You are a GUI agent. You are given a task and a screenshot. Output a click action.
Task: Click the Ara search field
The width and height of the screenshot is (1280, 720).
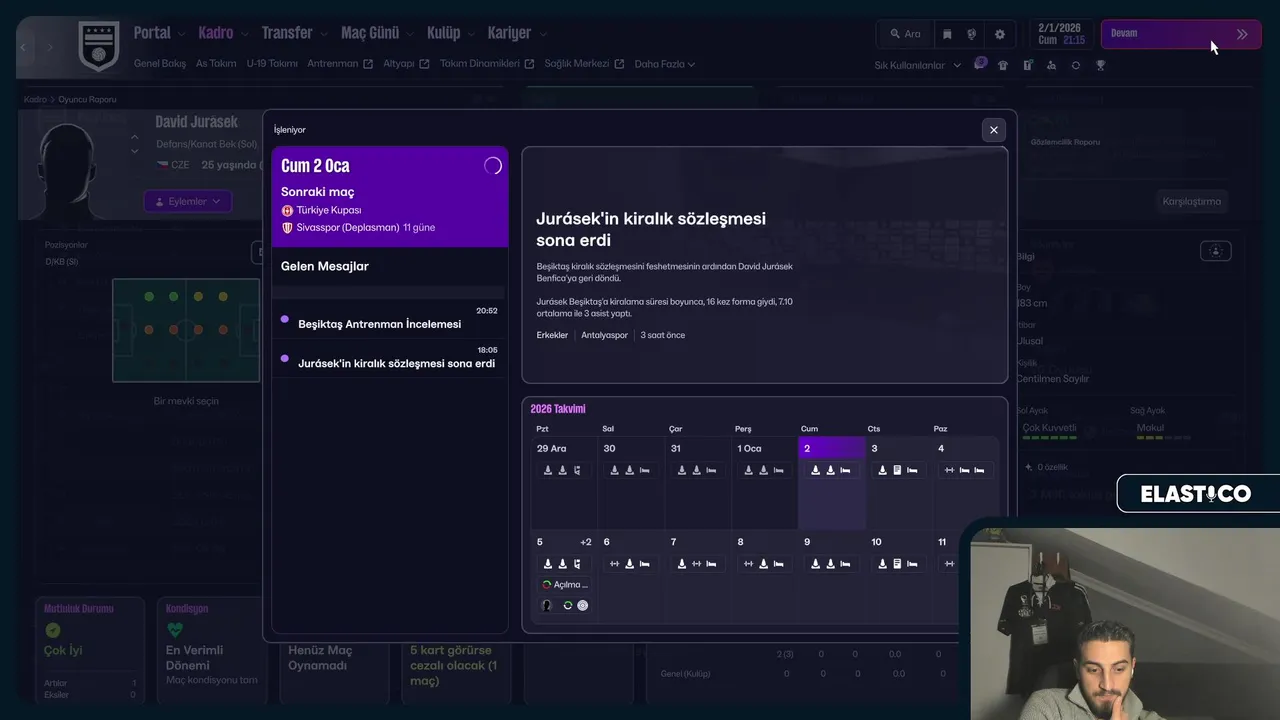click(905, 34)
